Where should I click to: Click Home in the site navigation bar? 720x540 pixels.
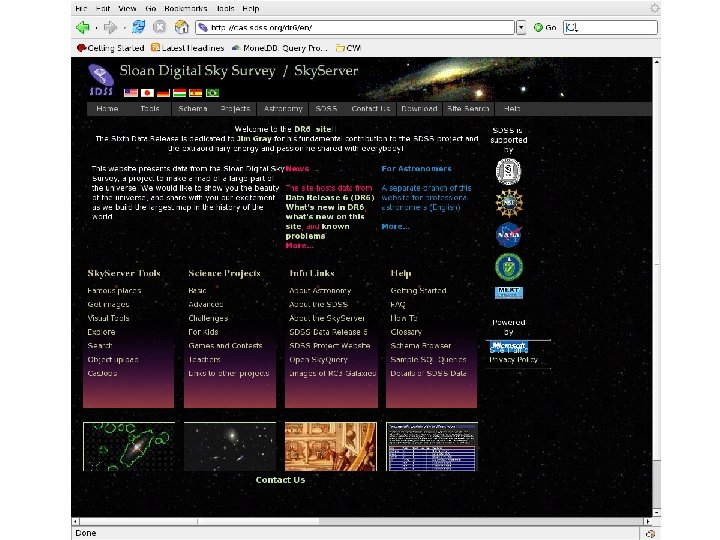pos(107,109)
